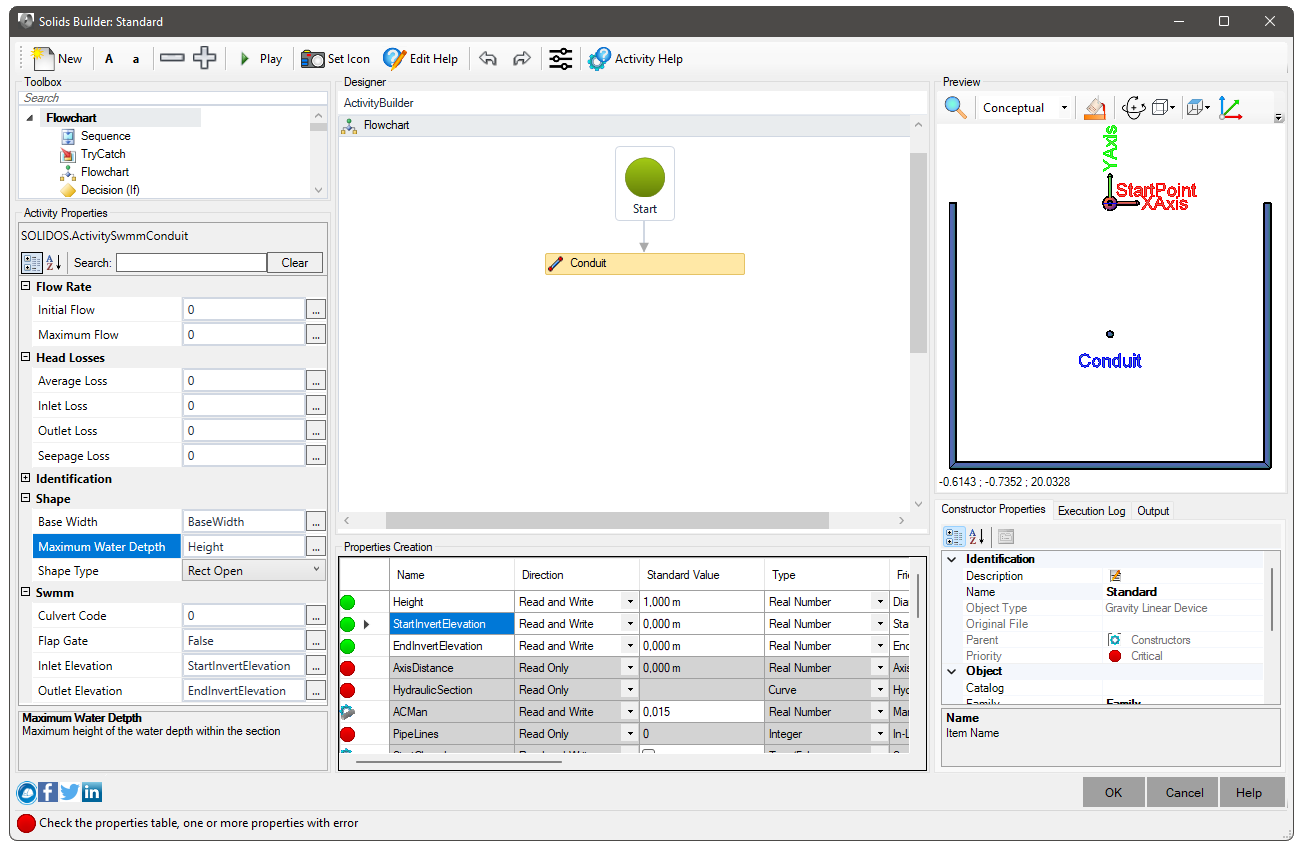1303x851 pixels.
Task: Open the sliders settings icon in toolbar
Action: (x=561, y=59)
